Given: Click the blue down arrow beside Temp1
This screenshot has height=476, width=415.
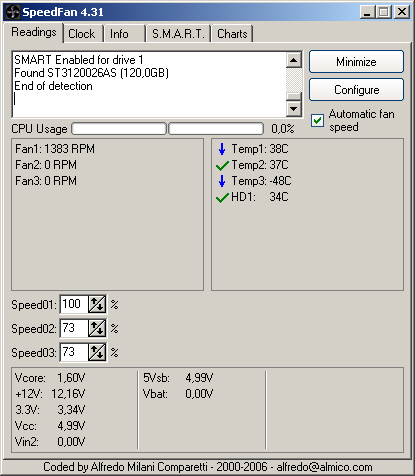Looking at the screenshot, I should click(x=222, y=149).
